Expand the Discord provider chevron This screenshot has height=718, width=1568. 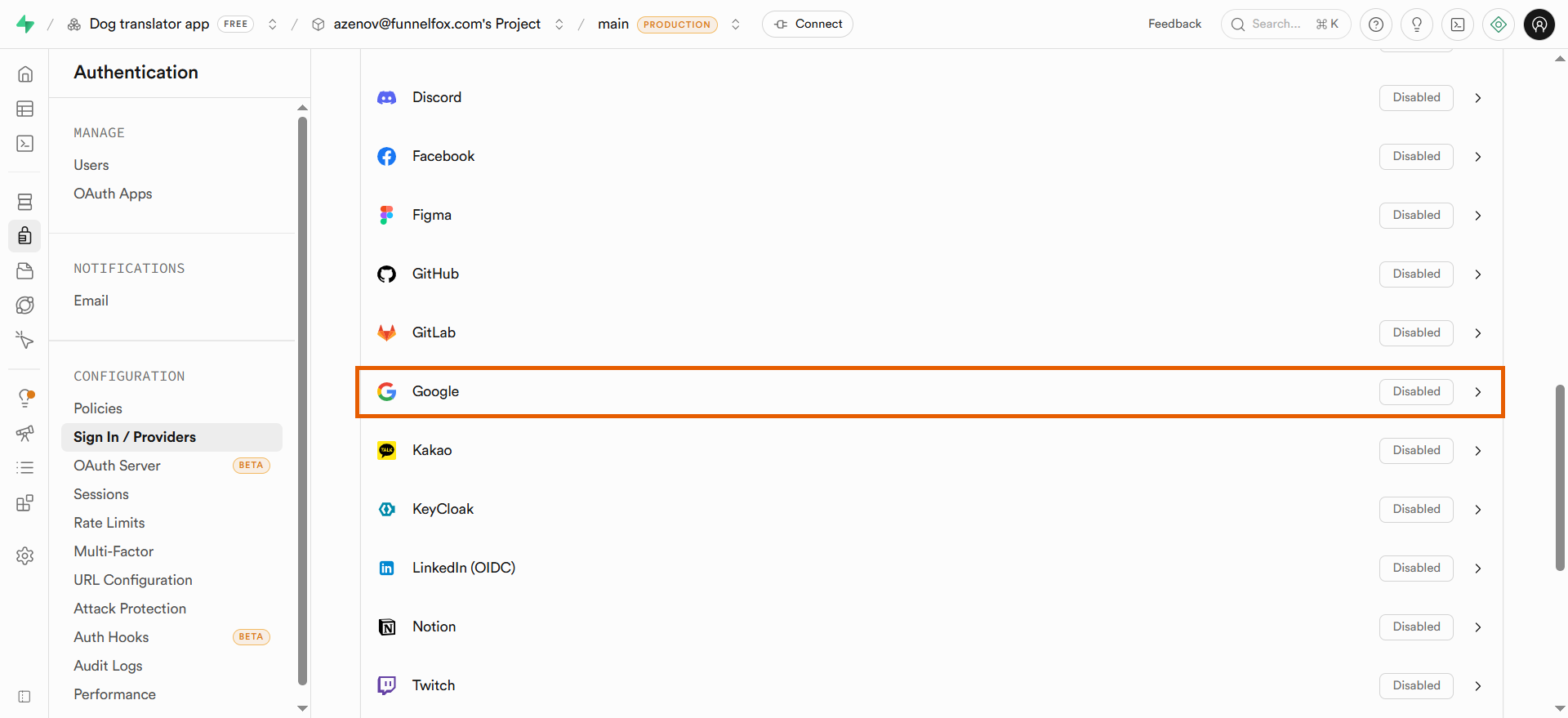coord(1478,98)
